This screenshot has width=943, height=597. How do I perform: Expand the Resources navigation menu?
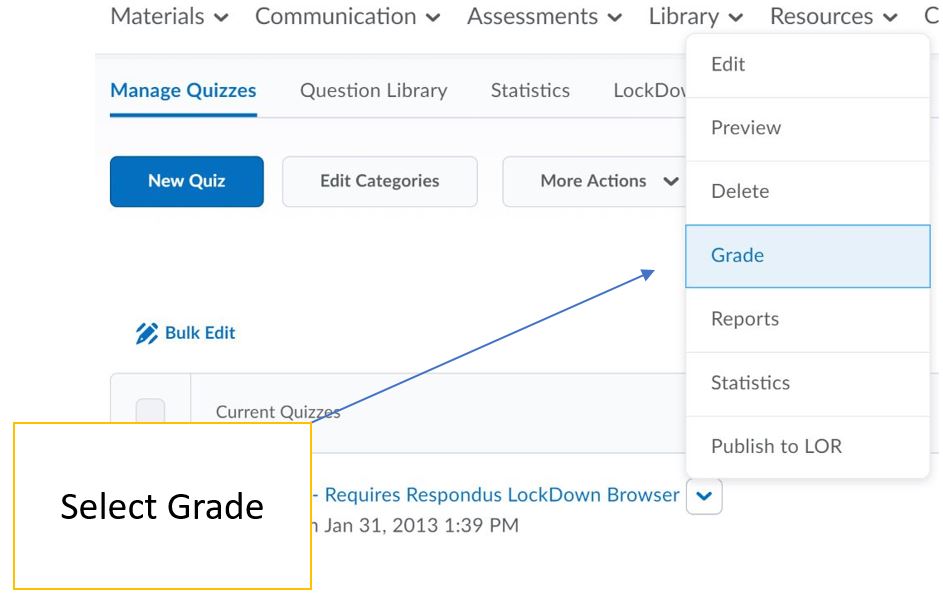[x=833, y=16]
